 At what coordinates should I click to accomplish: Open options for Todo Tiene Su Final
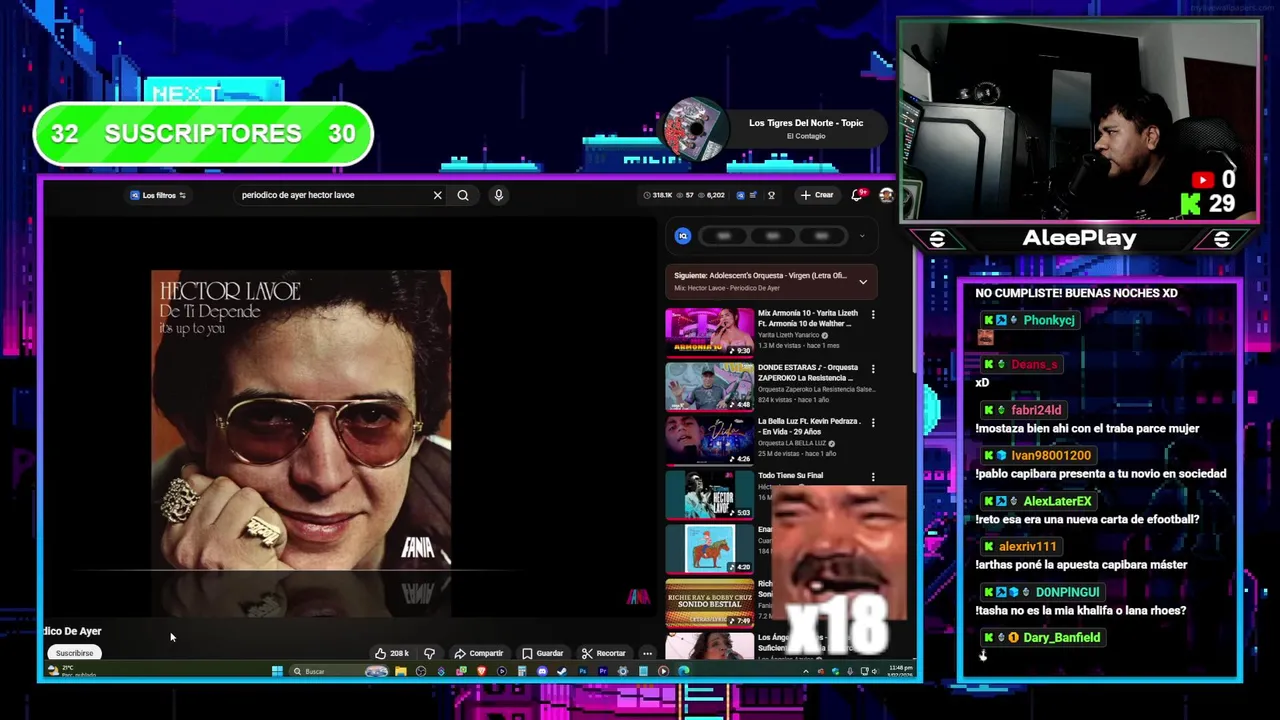pos(873,477)
